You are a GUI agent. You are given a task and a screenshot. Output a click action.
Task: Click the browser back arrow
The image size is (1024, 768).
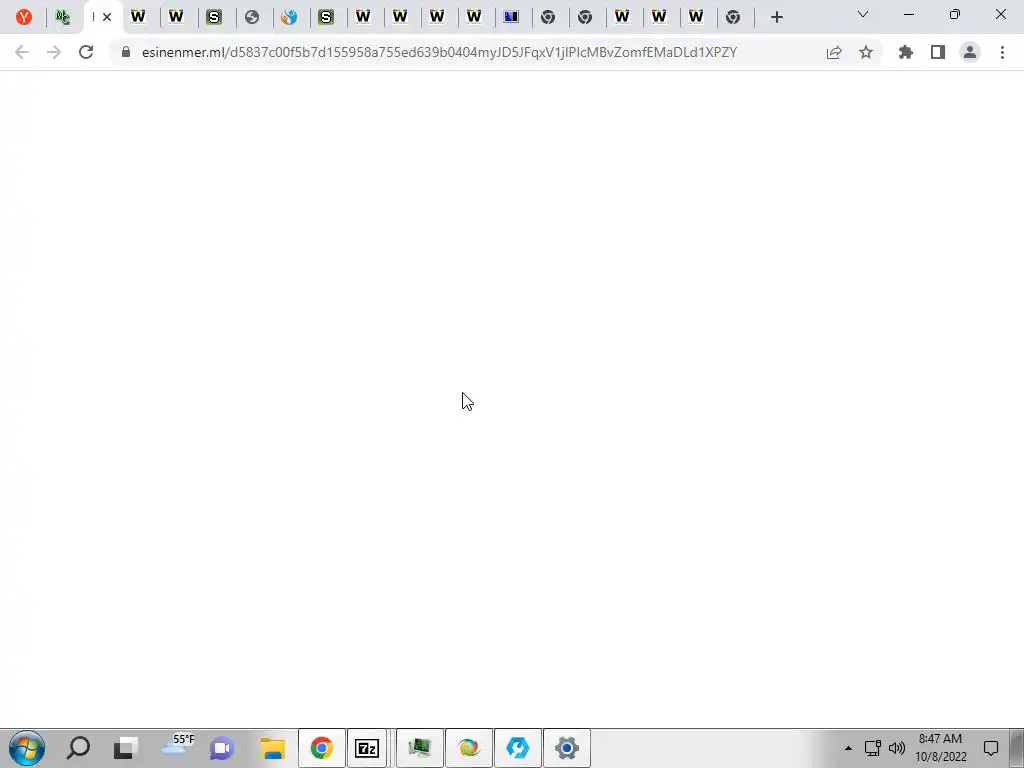[x=22, y=52]
